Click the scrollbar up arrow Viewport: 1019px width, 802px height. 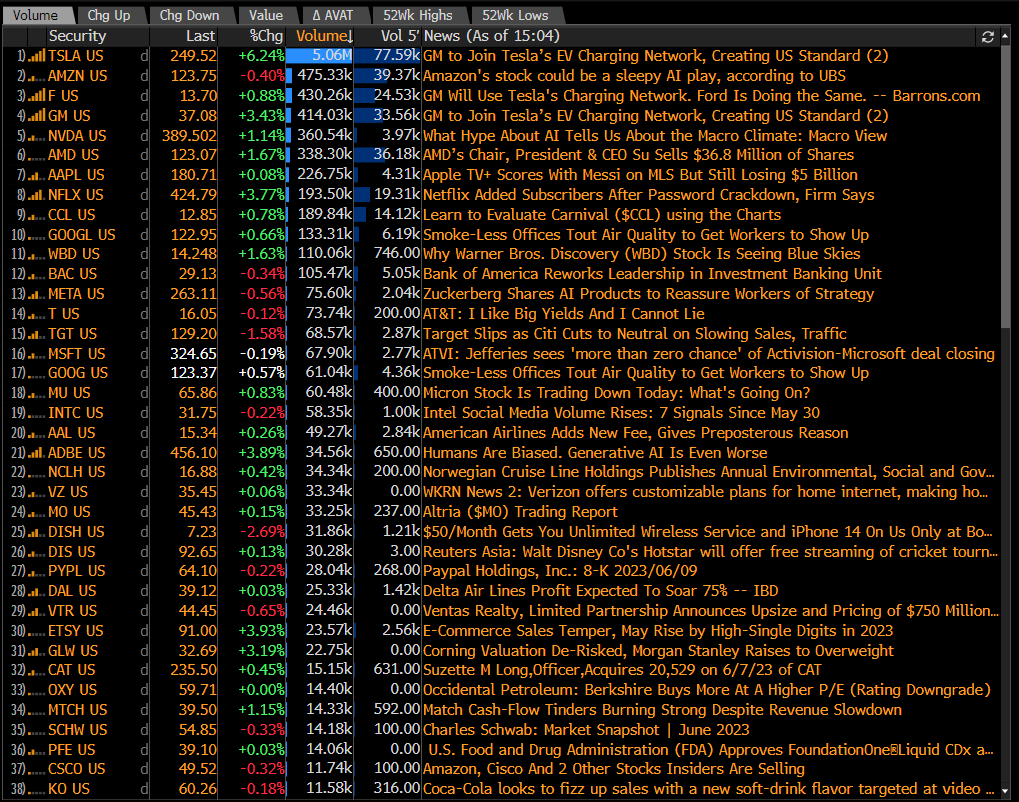(1006, 36)
